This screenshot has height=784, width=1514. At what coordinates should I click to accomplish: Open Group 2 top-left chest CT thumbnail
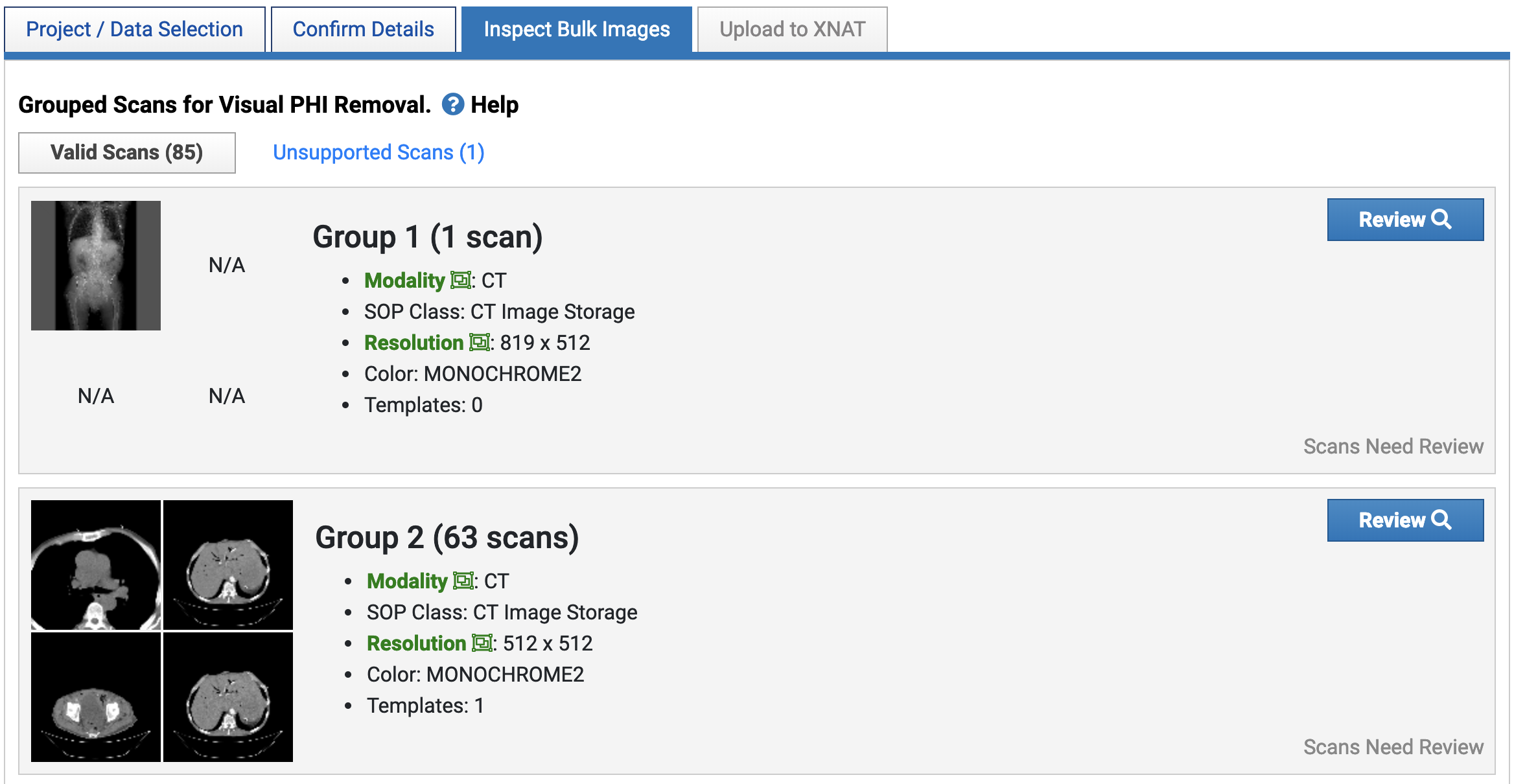pos(96,564)
